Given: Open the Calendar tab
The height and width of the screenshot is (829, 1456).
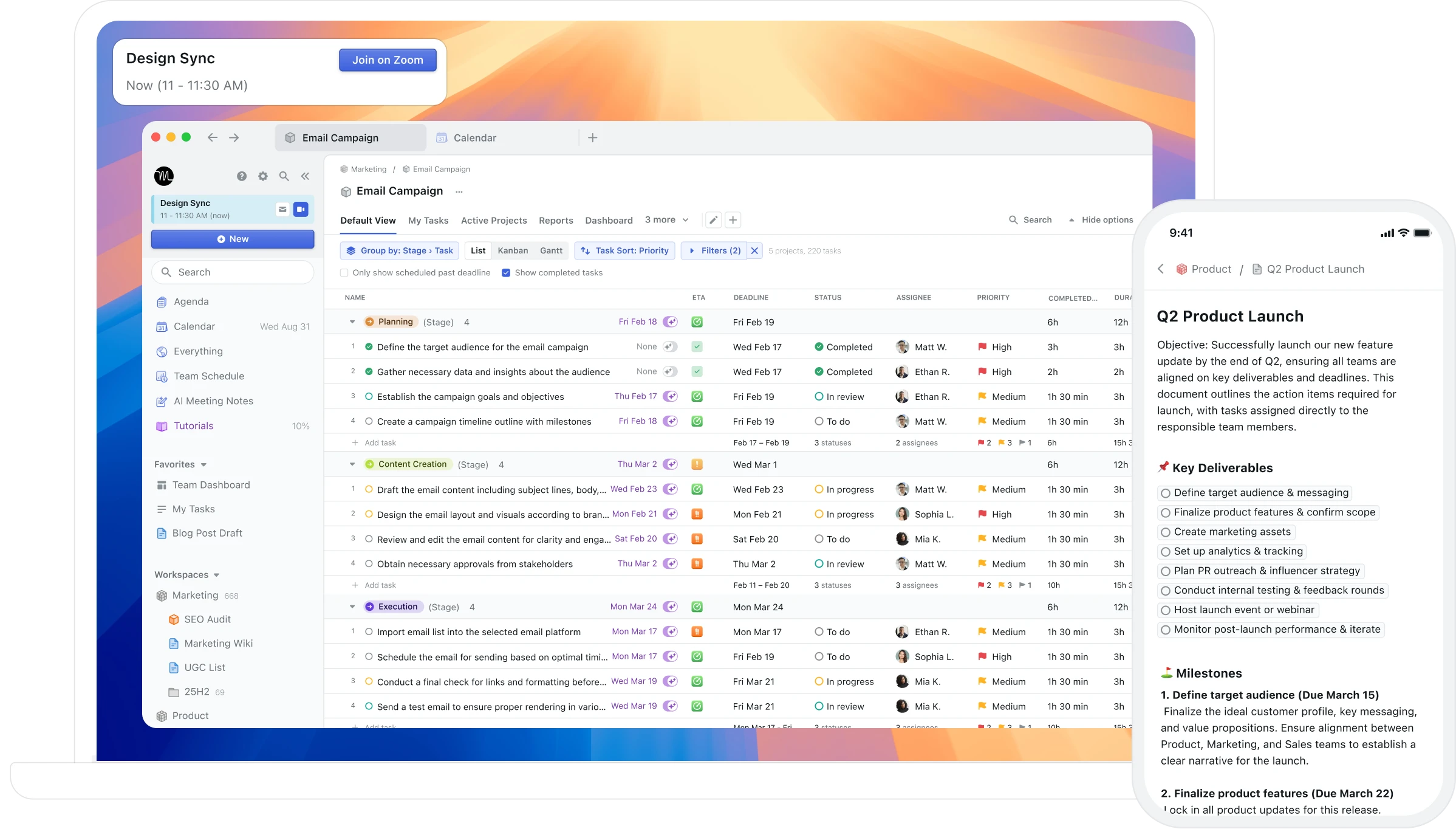Looking at the screenshot, I should tap(474, 138).
